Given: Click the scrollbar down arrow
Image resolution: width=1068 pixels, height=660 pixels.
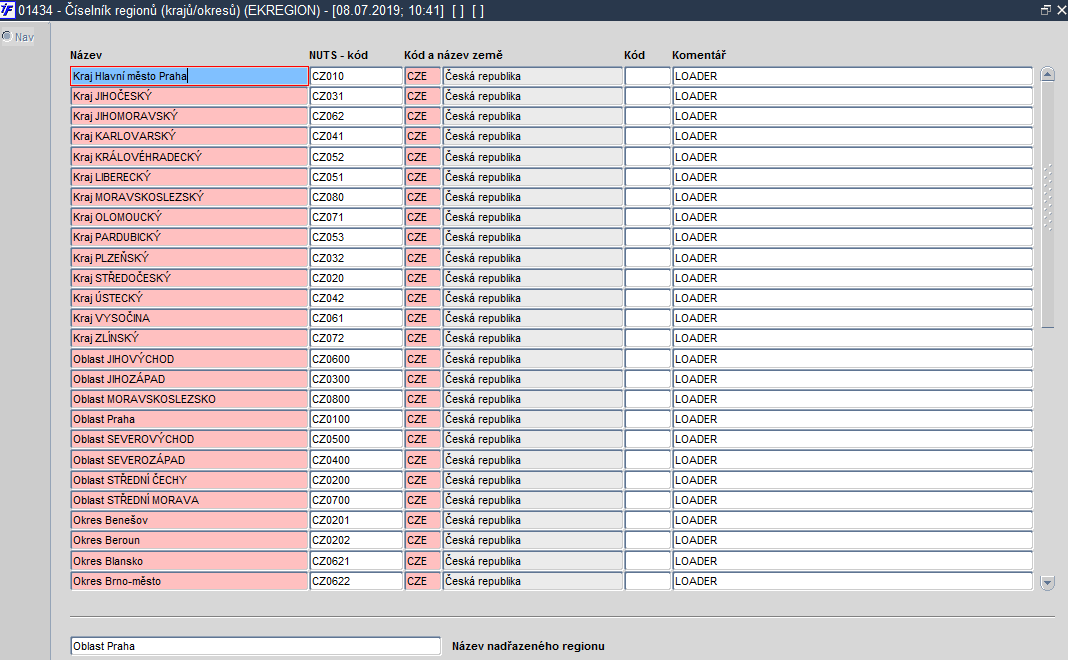Looking at the screenshot, I should [1048, 583].
